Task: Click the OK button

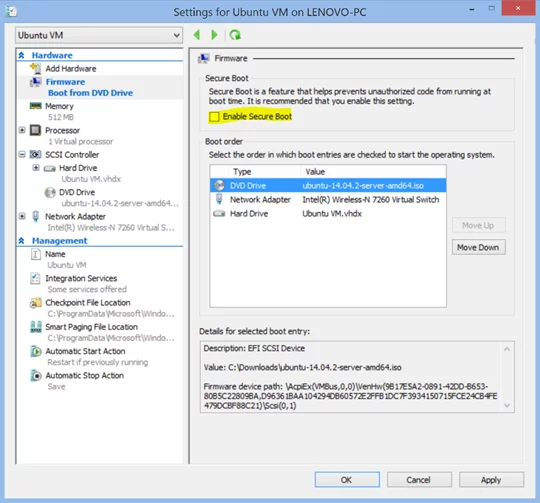Action: tap(347, 480)
